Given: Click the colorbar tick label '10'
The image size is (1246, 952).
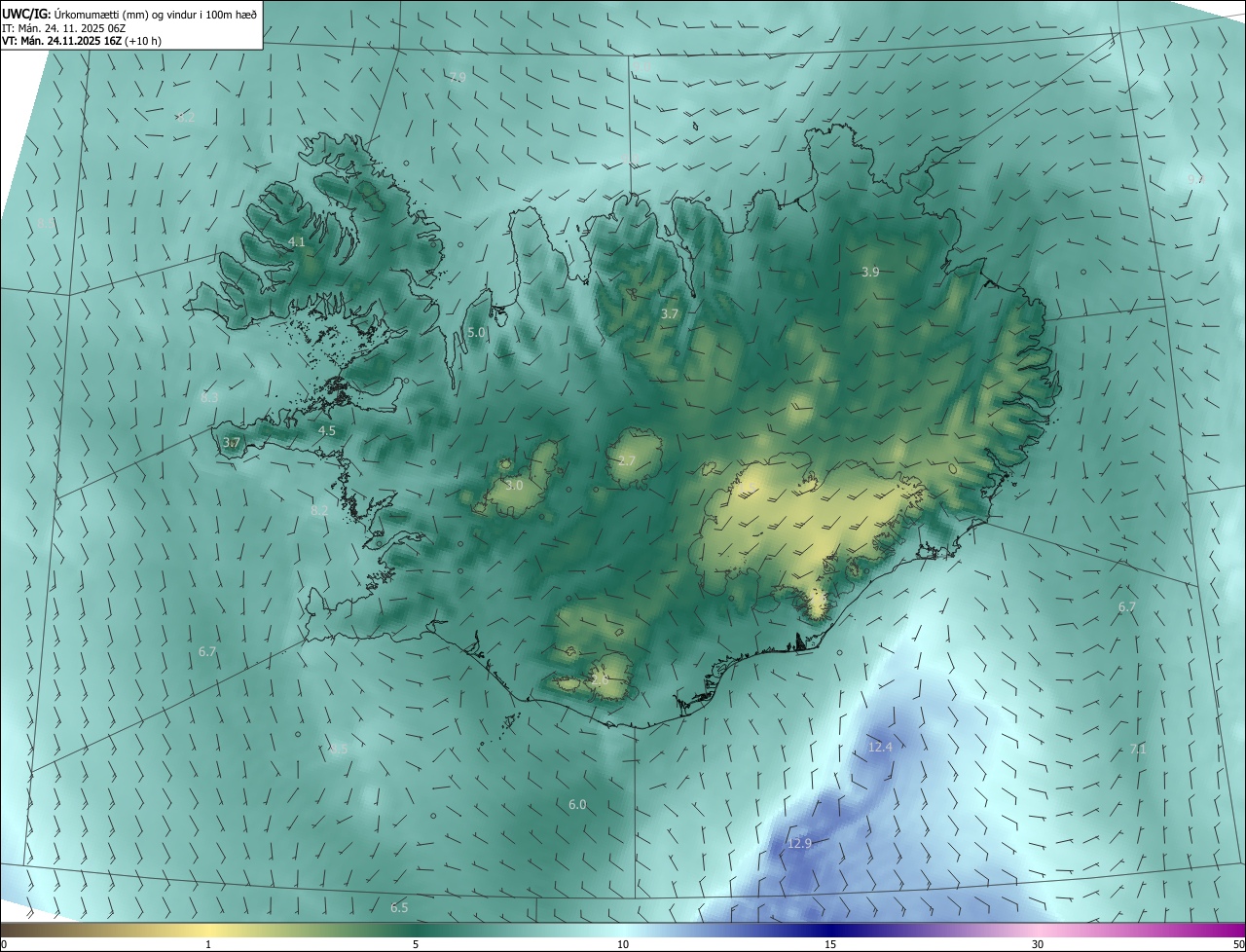Looking at the screenshot, I should [x=623, y=945].
